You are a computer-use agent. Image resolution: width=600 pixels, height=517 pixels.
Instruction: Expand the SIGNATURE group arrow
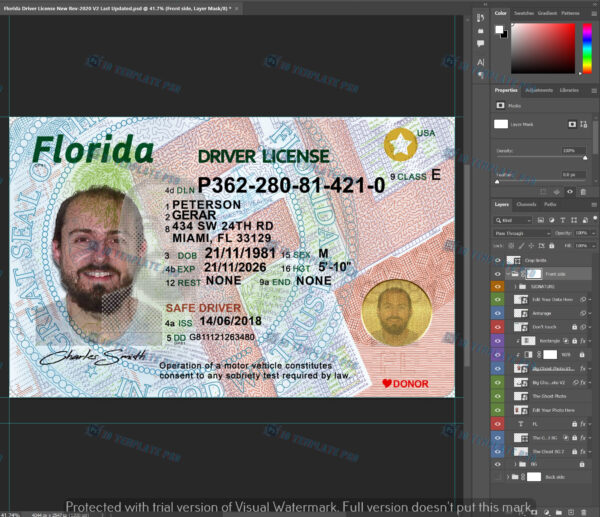click(x=515, y=286)
